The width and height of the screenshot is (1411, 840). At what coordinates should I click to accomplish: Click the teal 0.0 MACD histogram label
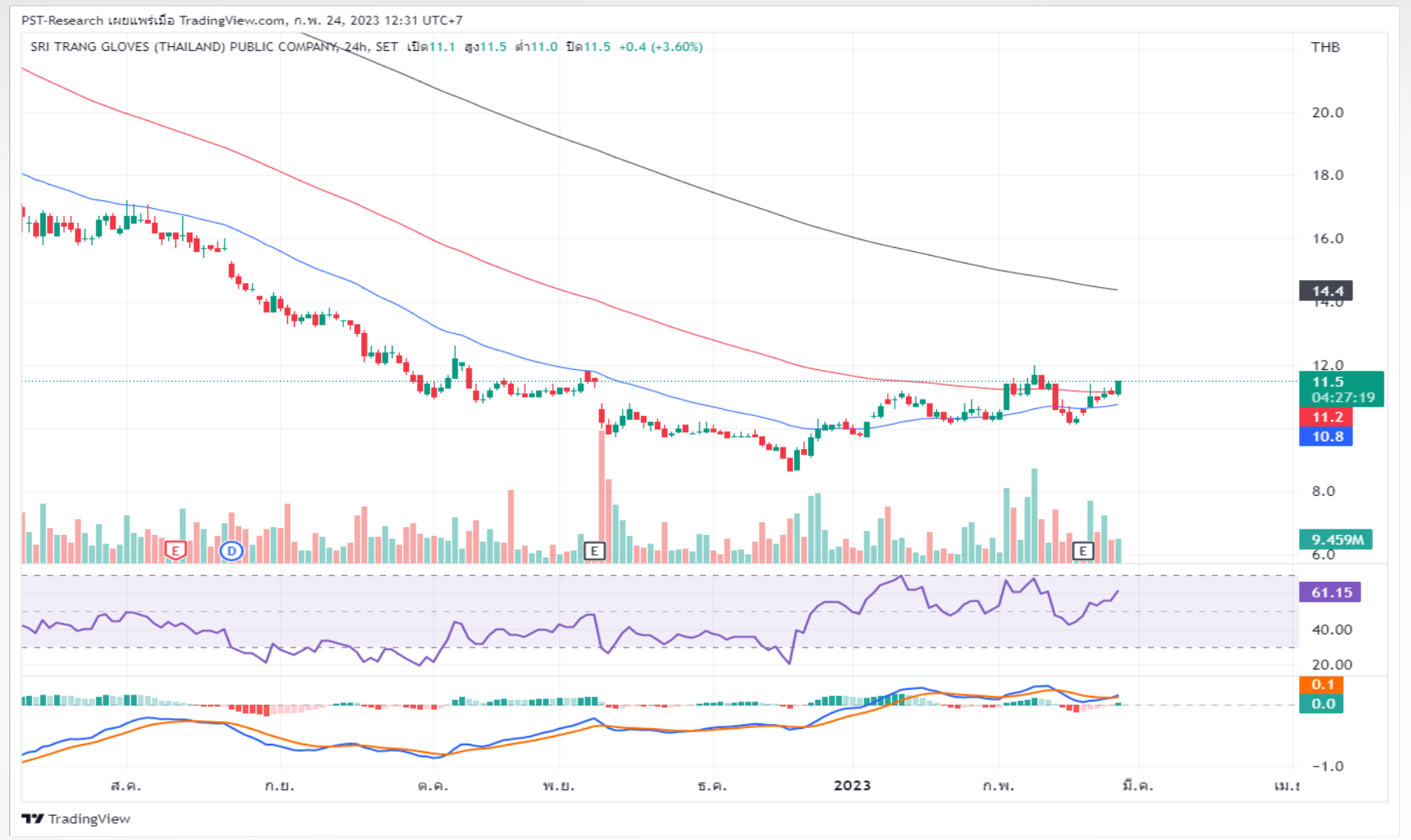coord(1322,704)
